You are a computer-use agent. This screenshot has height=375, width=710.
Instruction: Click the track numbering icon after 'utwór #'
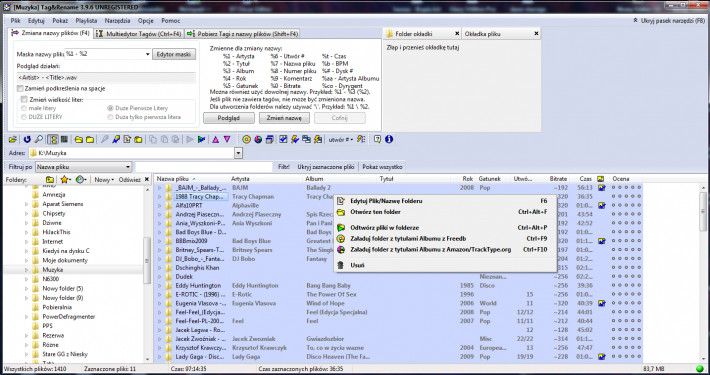[x=361, y=139]
